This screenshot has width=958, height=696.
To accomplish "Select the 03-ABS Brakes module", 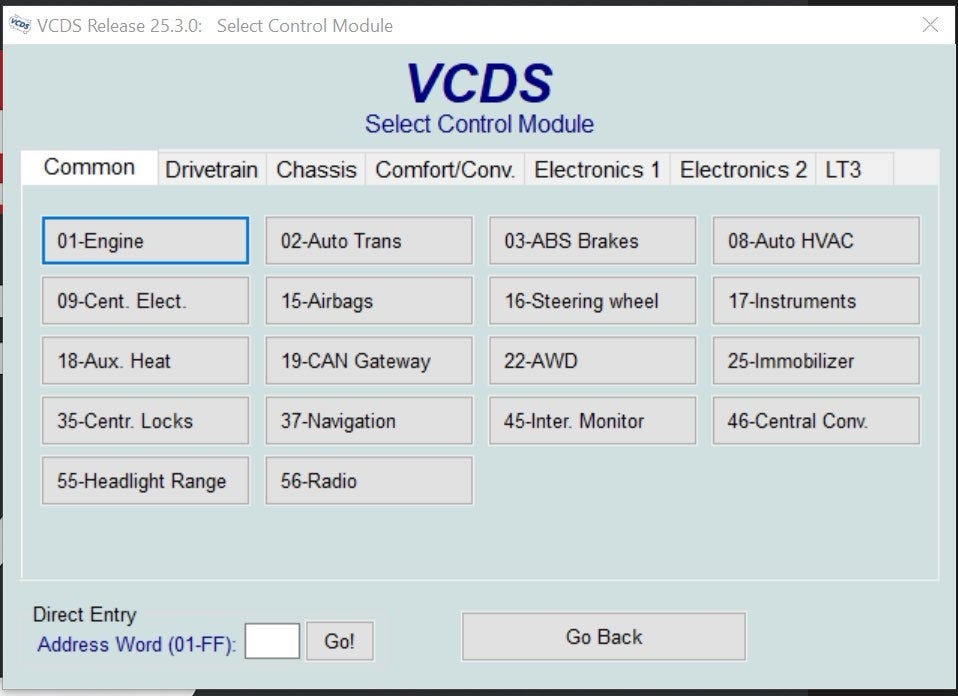I will point(593,240).
